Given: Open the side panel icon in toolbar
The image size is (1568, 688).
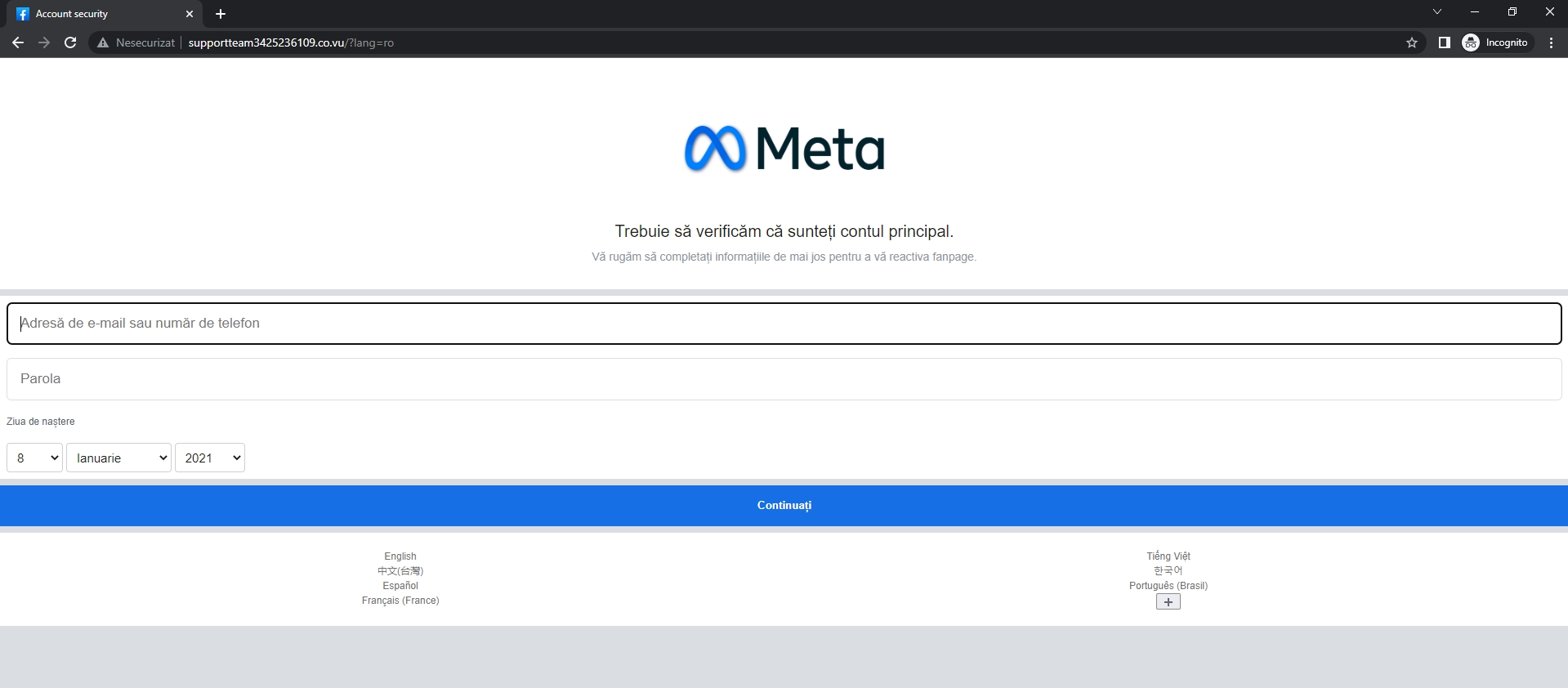Looking at the screenshot, I should (1445, 42).
